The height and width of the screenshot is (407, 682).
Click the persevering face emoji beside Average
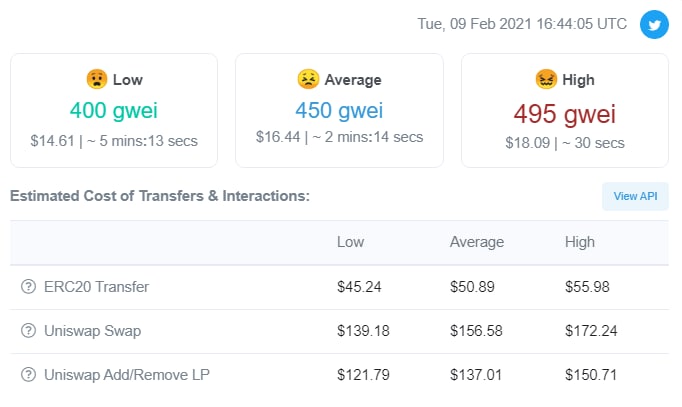[x=308, y=79]
